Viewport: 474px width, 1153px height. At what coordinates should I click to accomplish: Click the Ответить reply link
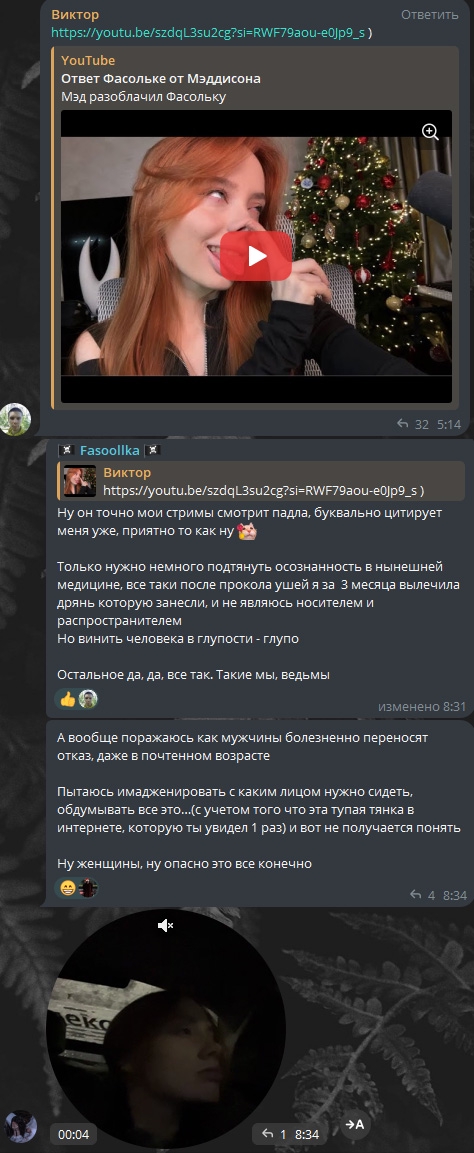click(429, 15)
